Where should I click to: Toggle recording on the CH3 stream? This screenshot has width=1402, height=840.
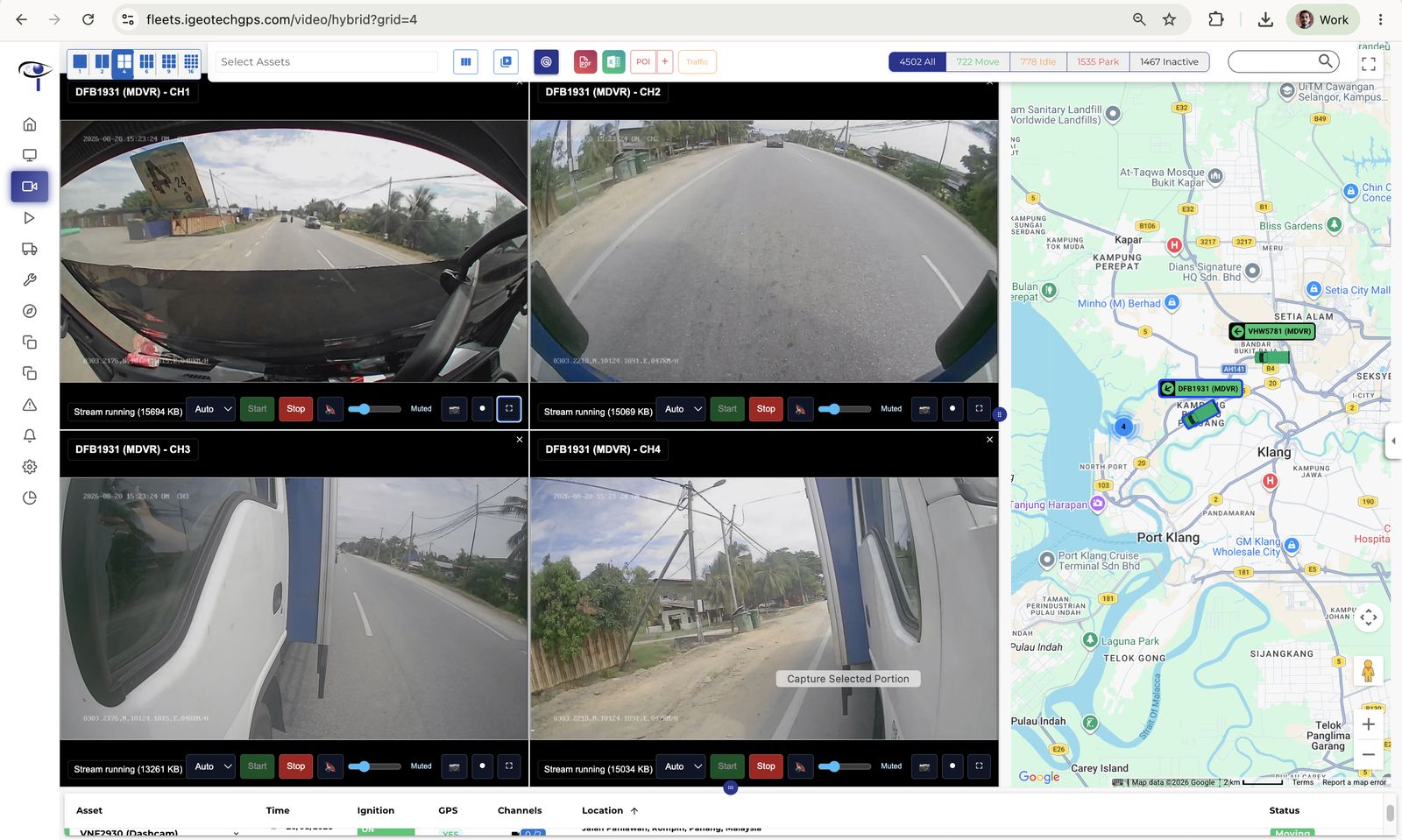point(482,766)
